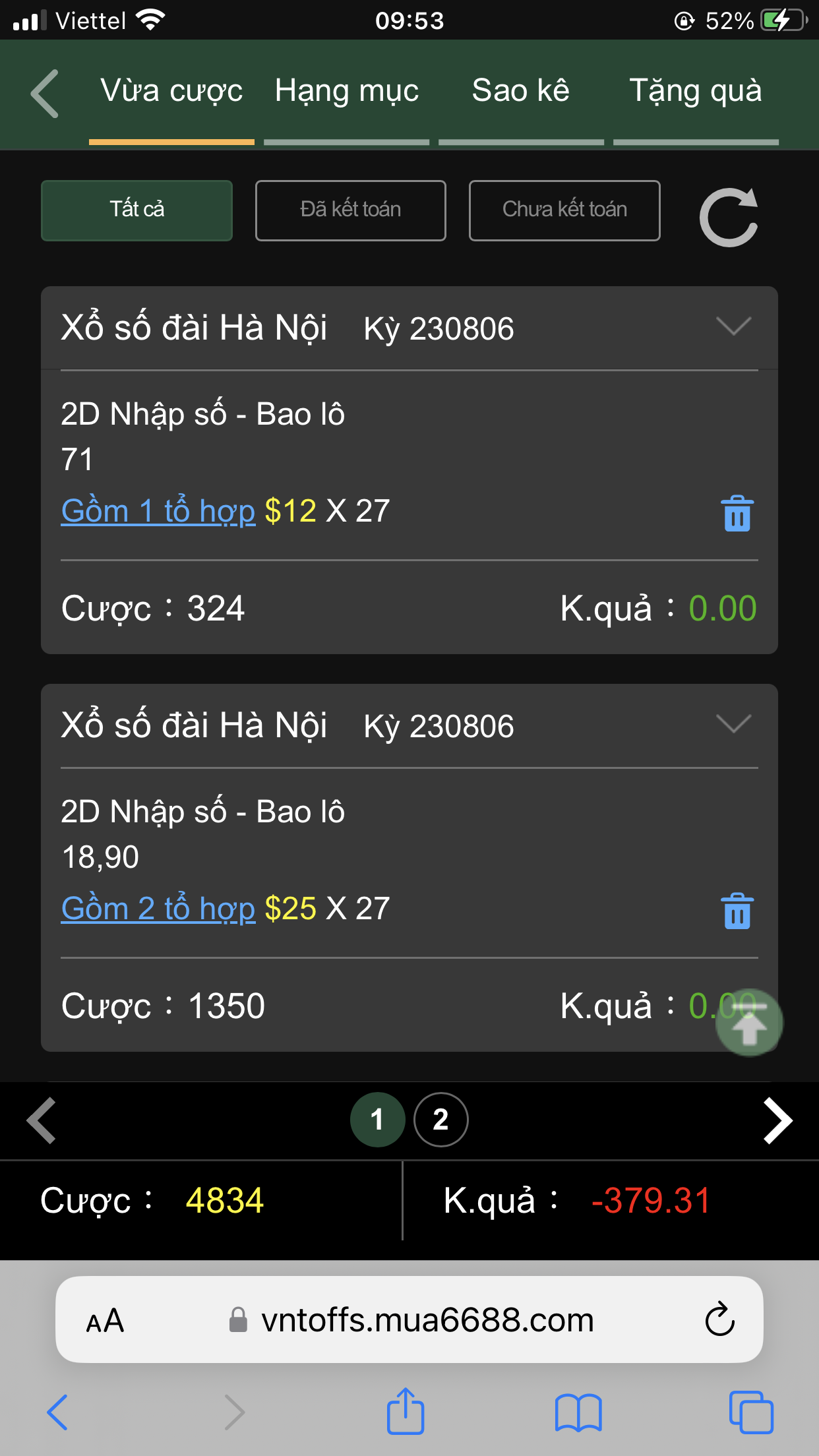Switch to the "Hạng mục" tab
Viewport: 819px width, 1456px height.
coord(347,91)
